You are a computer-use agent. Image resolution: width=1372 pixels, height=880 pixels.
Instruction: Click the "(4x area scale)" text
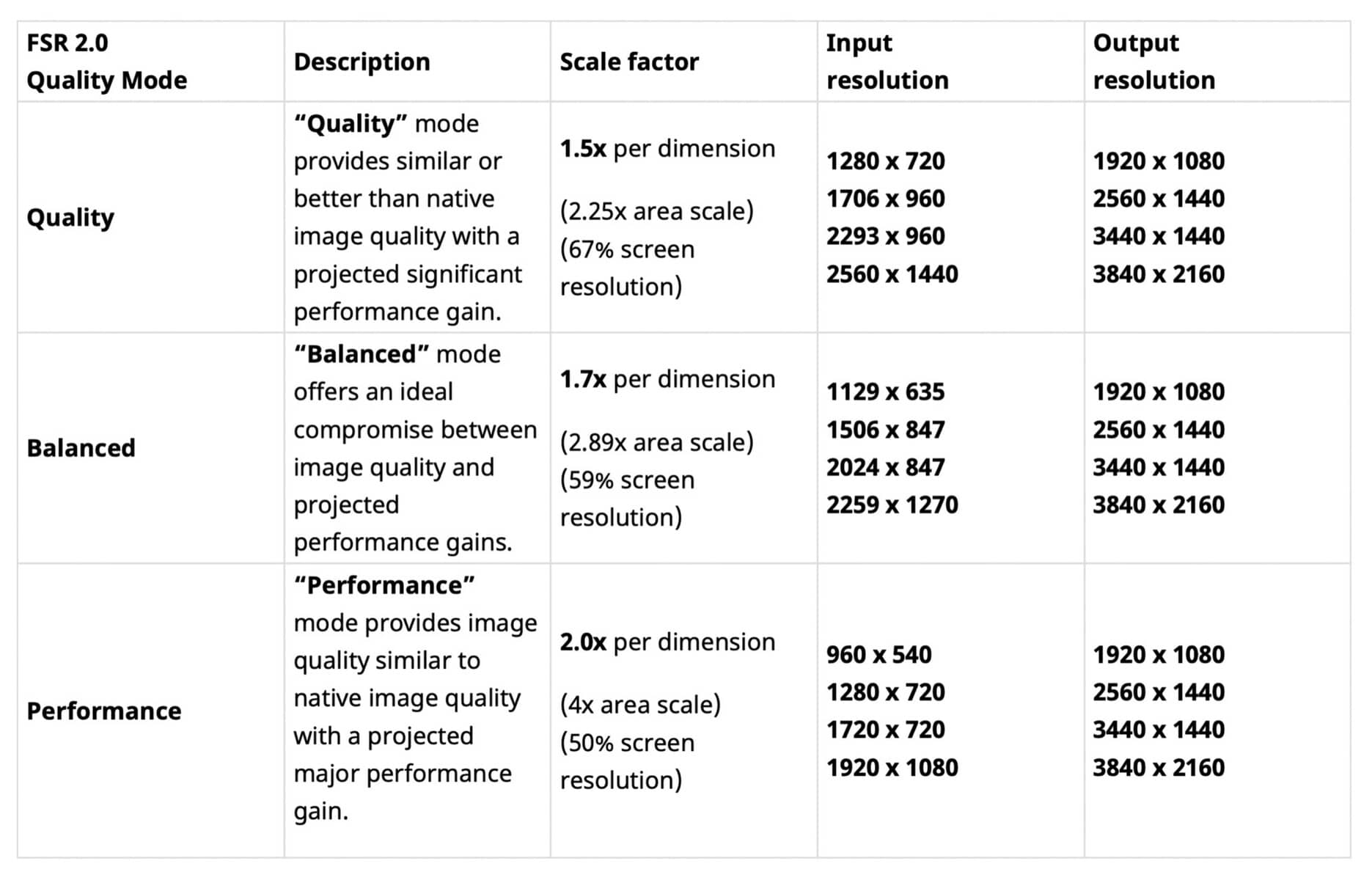640,705
